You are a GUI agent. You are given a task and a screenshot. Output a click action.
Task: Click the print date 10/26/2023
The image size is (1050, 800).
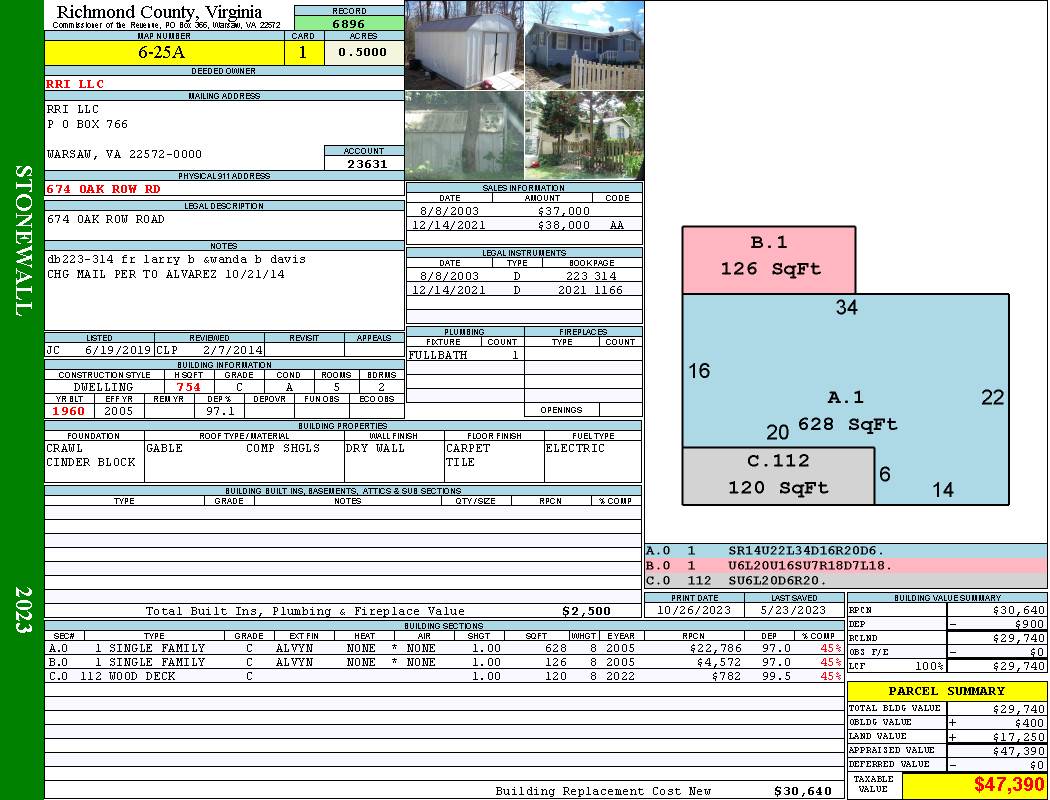point(694,611)
